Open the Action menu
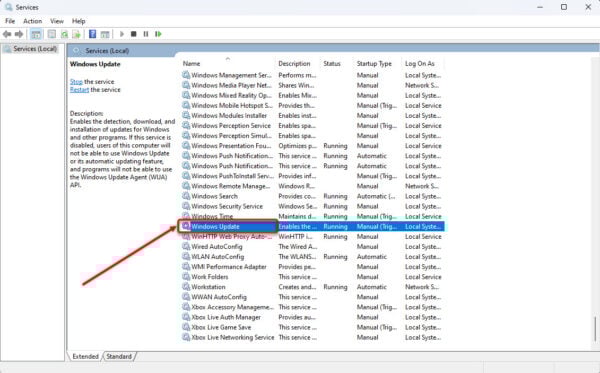This screenshot has width=600, height=373. click(33, 21)
